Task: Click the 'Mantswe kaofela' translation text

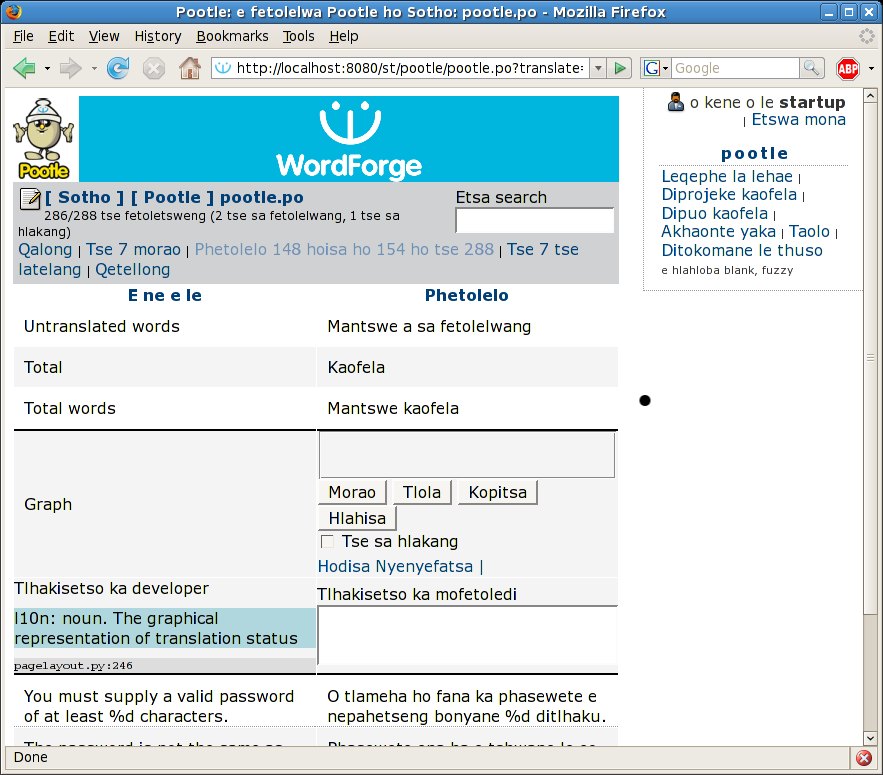Action: coord(393,408)
